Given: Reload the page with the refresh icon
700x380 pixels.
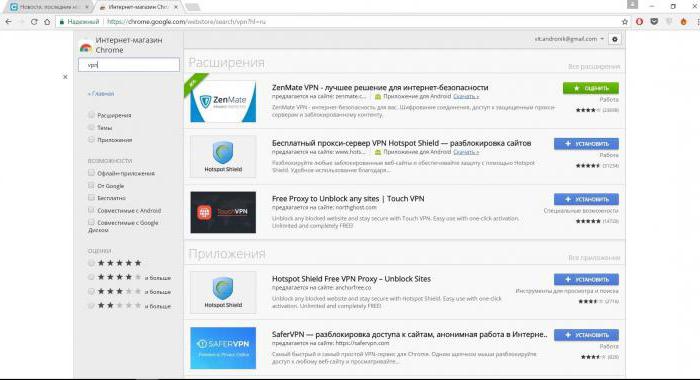Looking at the screenshot, I should click(34, 21).
